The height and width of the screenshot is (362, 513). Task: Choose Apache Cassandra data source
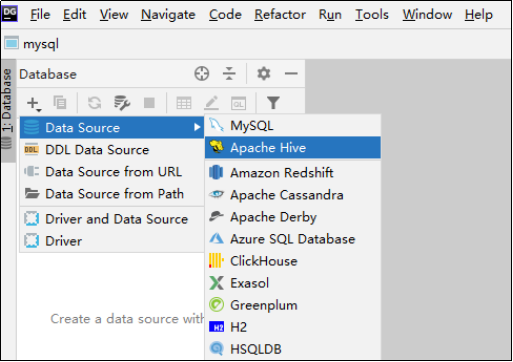[x=293, y=195]
